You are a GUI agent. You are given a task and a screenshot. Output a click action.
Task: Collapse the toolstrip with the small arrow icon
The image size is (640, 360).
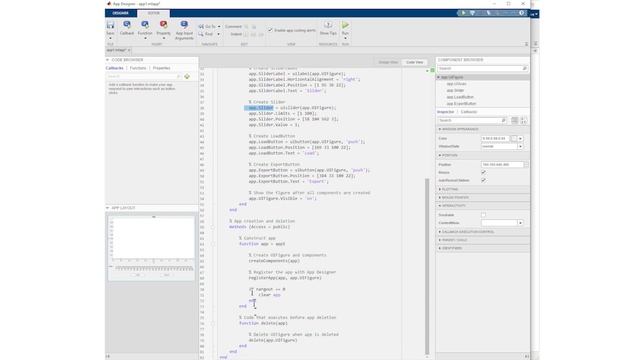pos(526,44)
